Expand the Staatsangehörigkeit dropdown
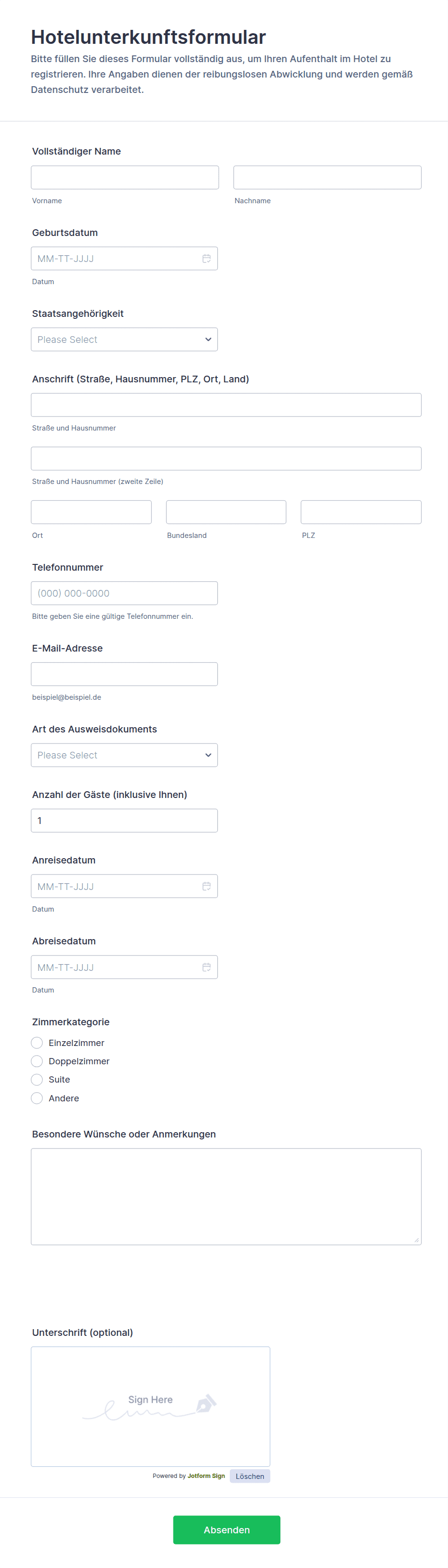This screenshot has height=1568, width=448. pos(124,340)
